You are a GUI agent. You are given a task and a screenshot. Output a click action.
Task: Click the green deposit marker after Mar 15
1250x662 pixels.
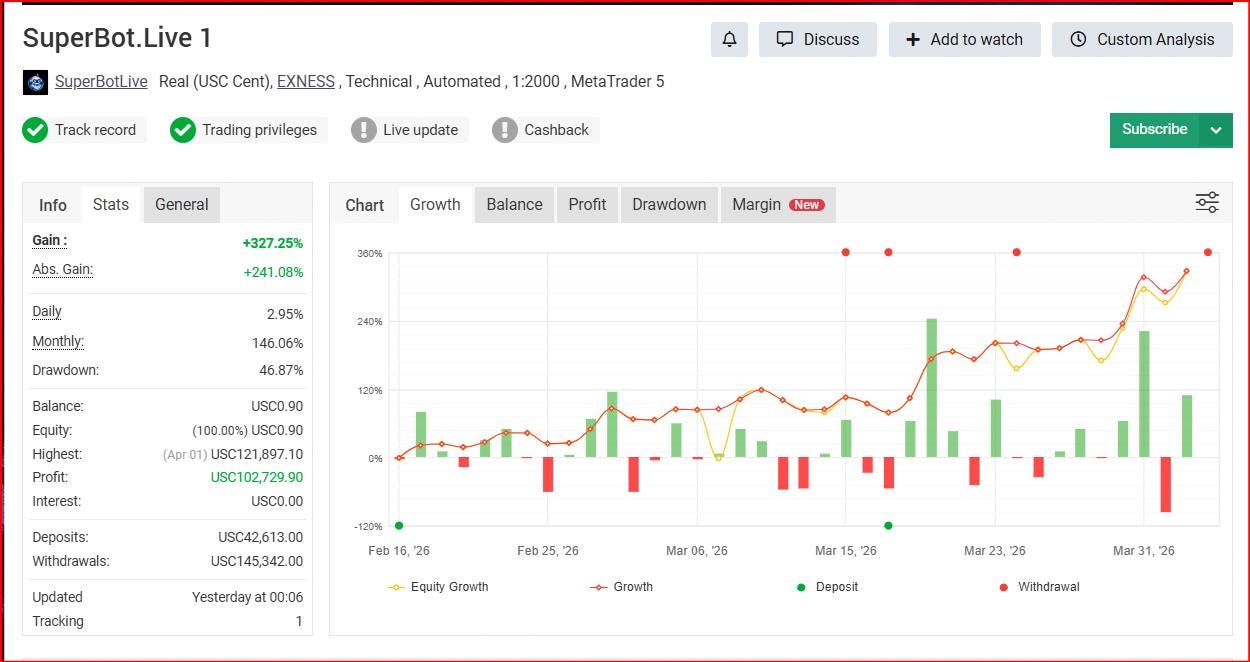point(888,526)
